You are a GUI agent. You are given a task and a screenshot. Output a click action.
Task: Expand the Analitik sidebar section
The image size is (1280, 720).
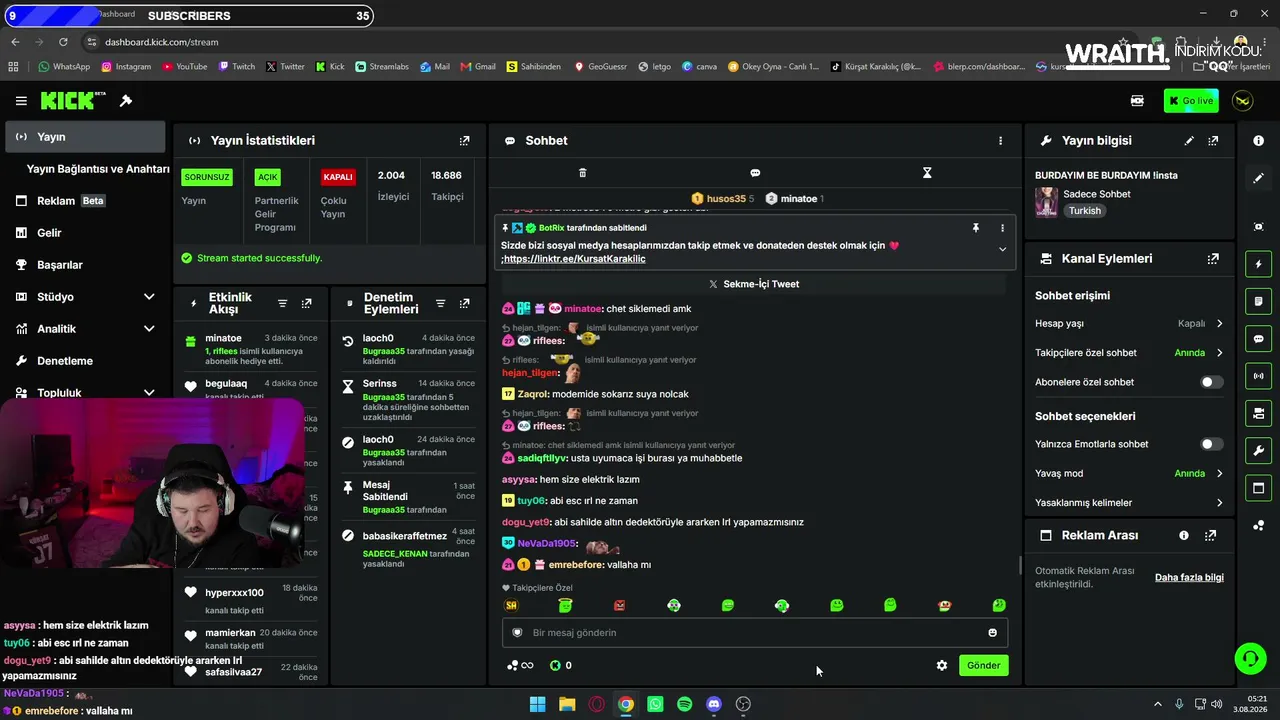(x=149, y=329)
